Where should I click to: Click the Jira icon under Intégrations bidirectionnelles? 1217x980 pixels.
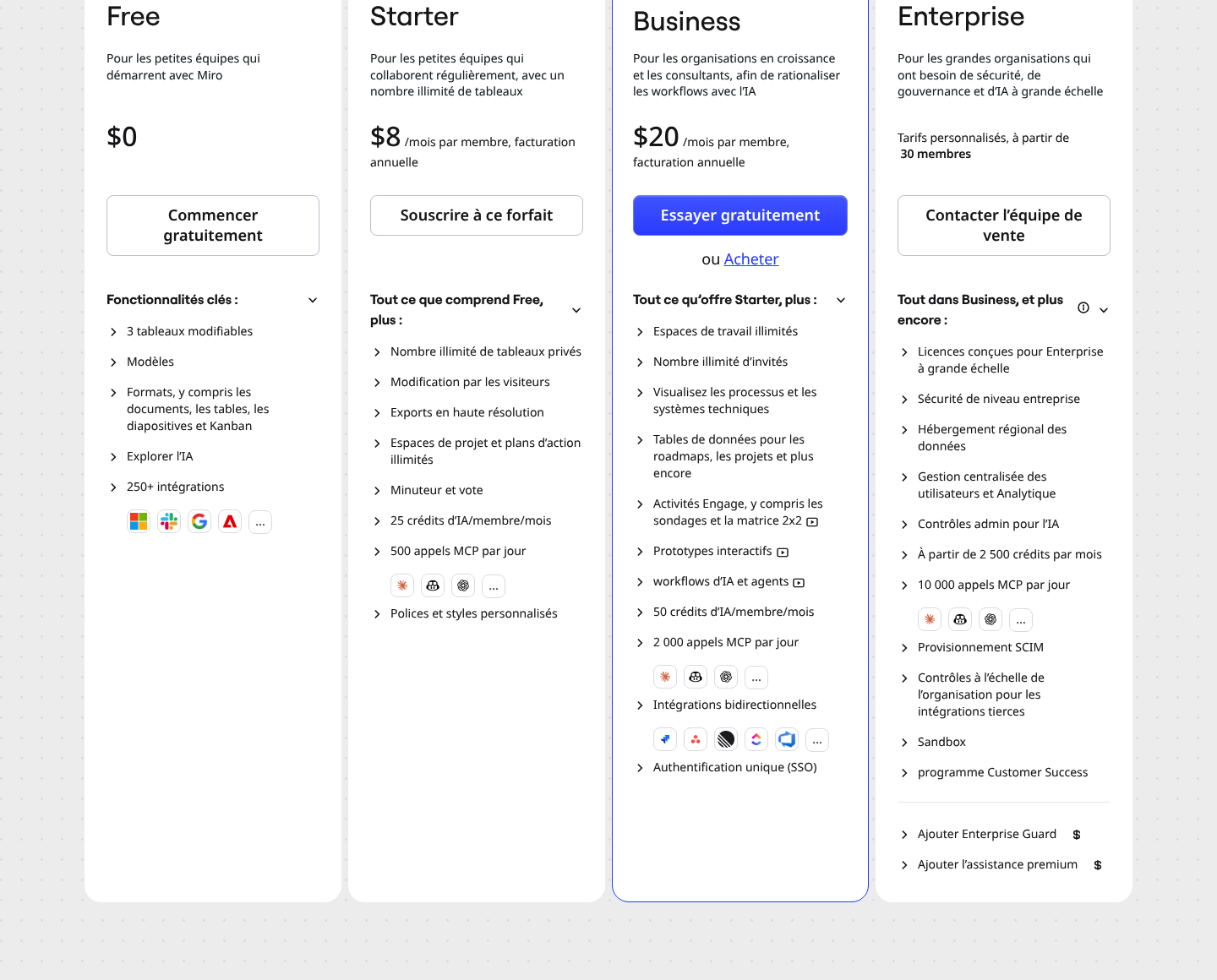665,740
